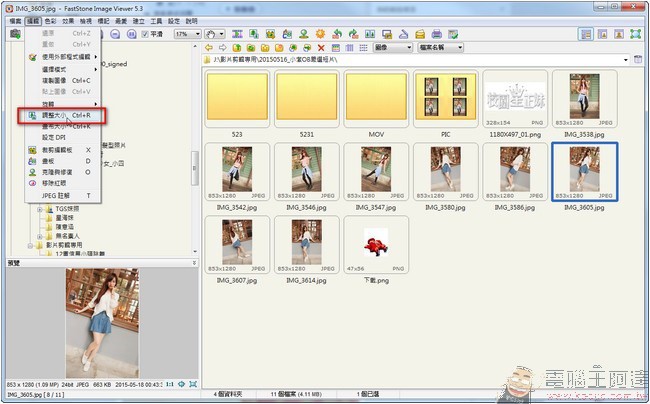Open the crop board toolbar icon
This screenshot has width=650, height=404.
(x=270, y=34)
